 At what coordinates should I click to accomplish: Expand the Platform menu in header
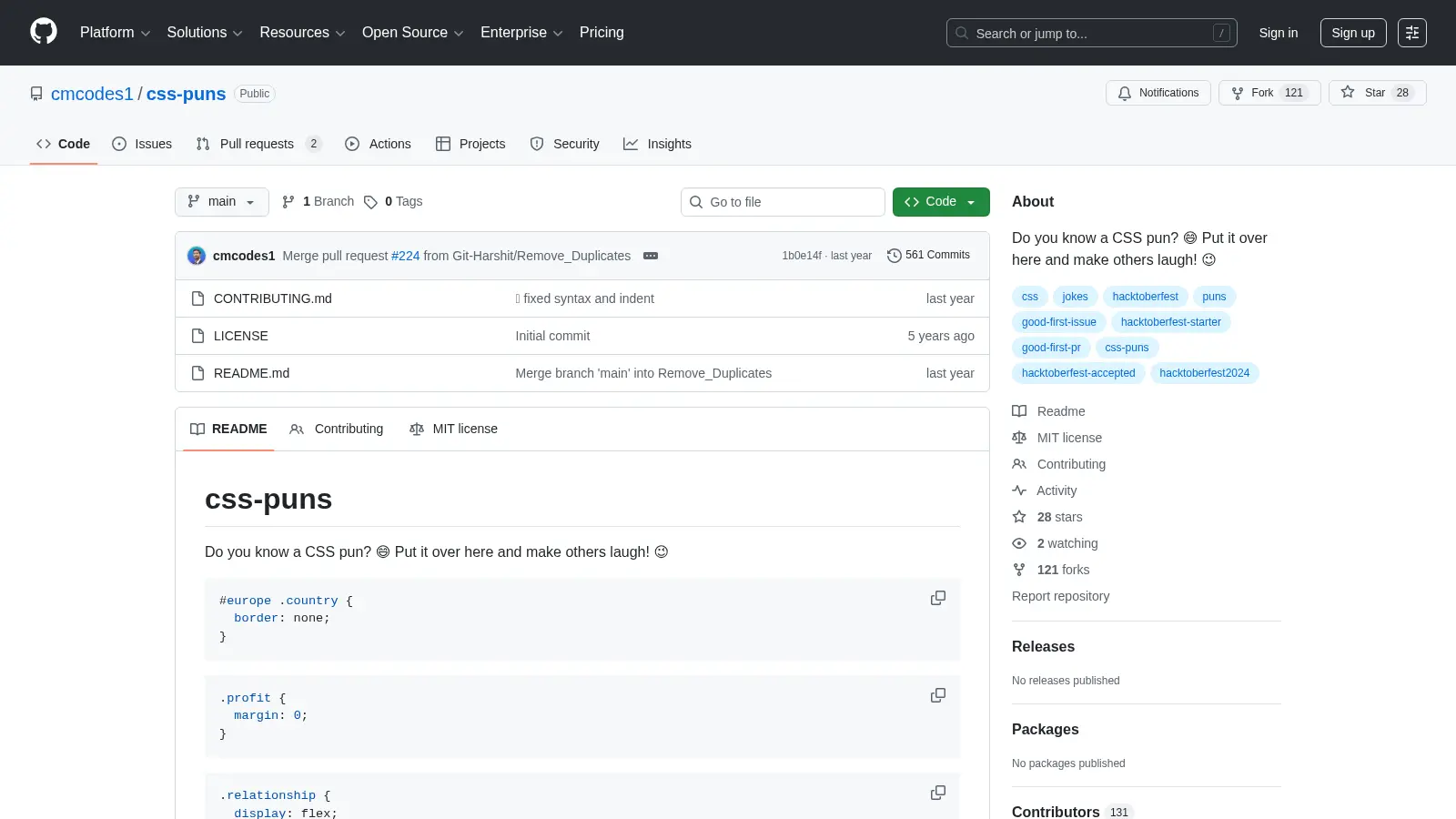pos(116,33)
